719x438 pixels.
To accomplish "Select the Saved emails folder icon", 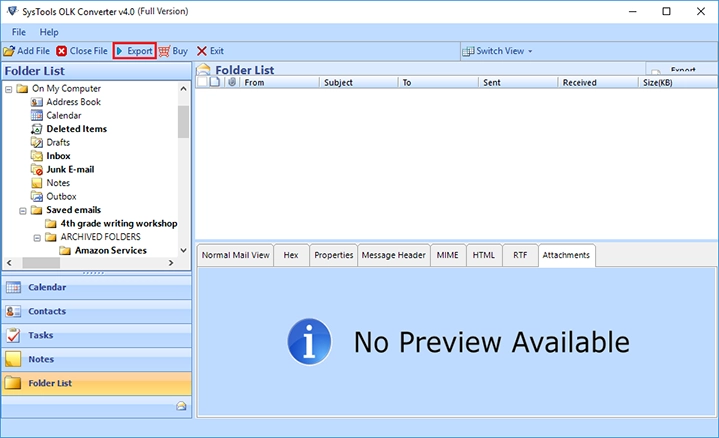I will (x=37, y=210).
